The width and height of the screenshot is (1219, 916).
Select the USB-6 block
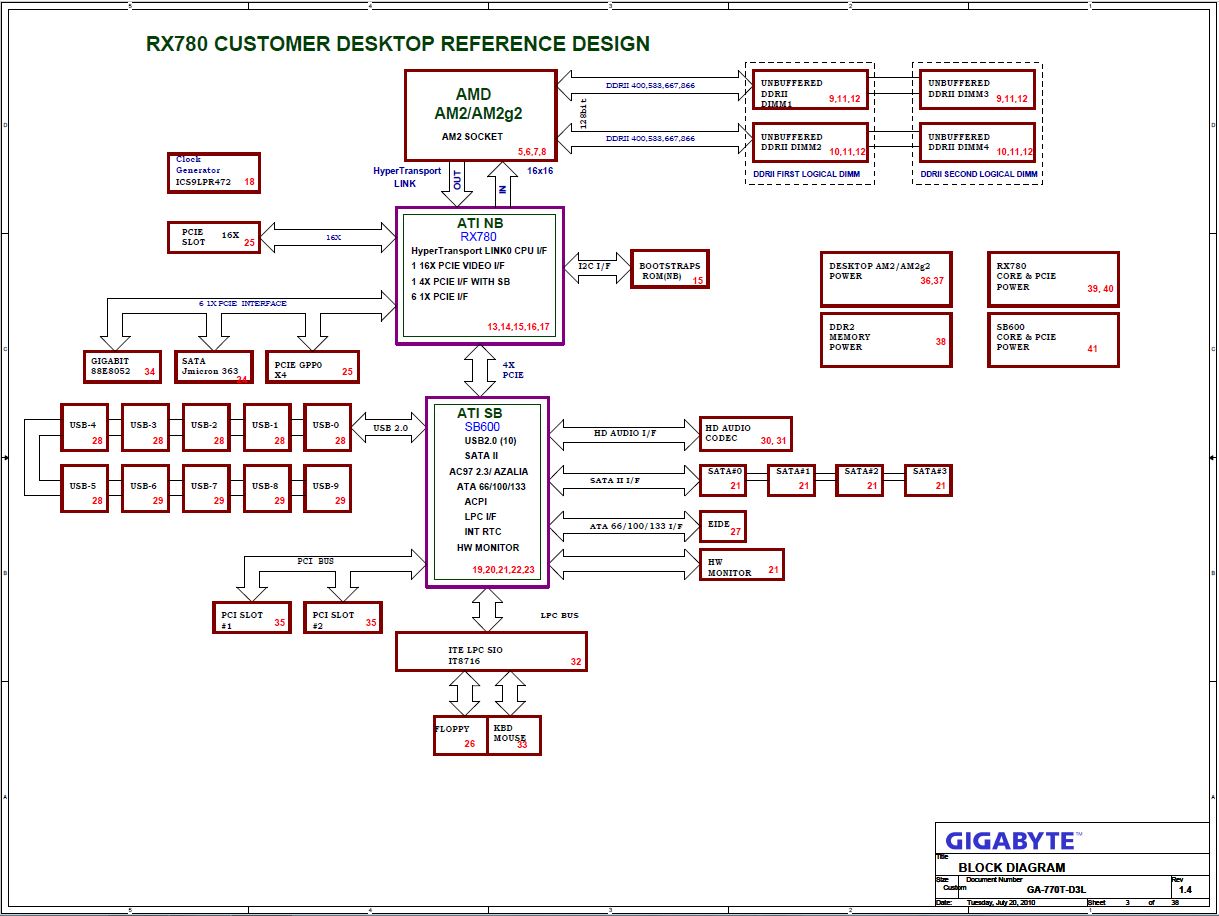(146, 489)
